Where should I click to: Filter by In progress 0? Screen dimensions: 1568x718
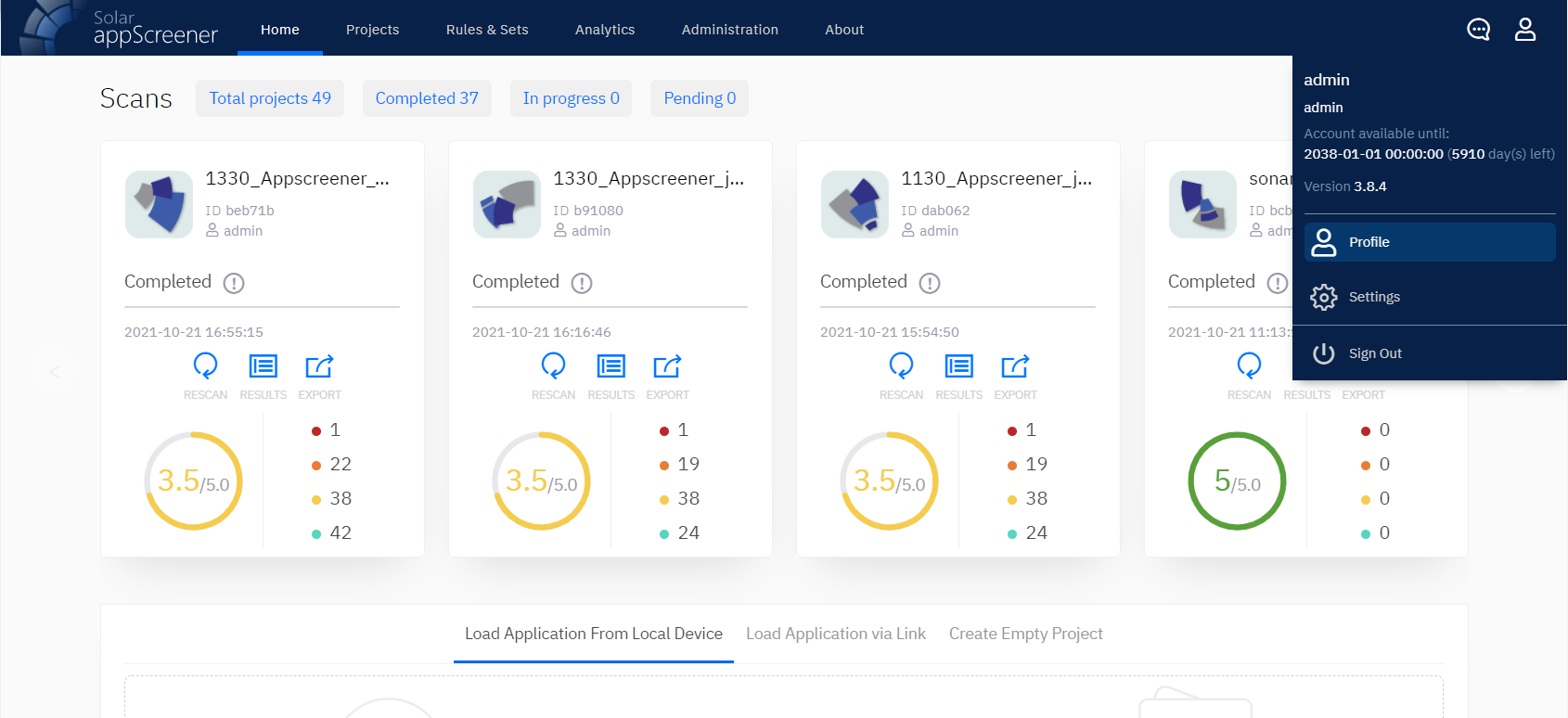point(571,98)
